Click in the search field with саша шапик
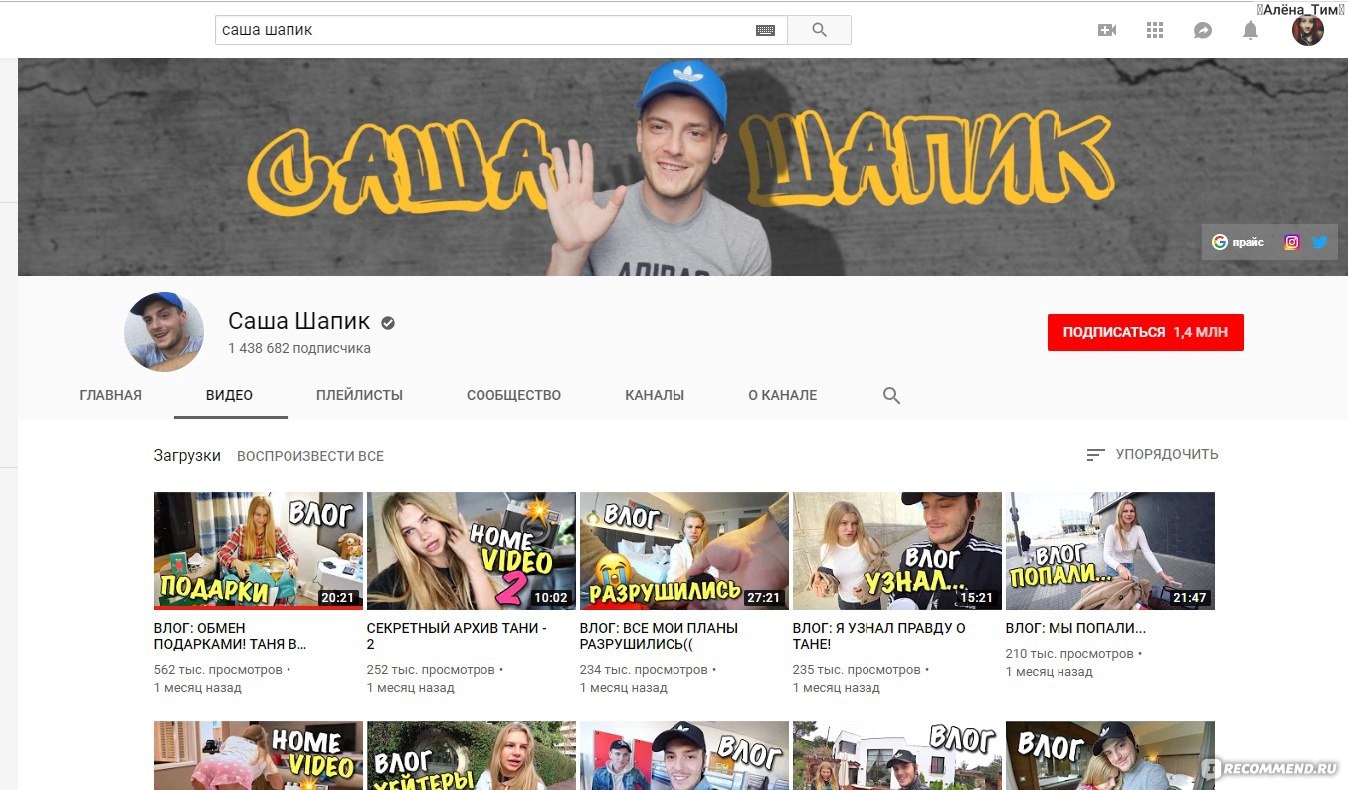Screen dimensions: 1348x790 (x=480, y=30)
